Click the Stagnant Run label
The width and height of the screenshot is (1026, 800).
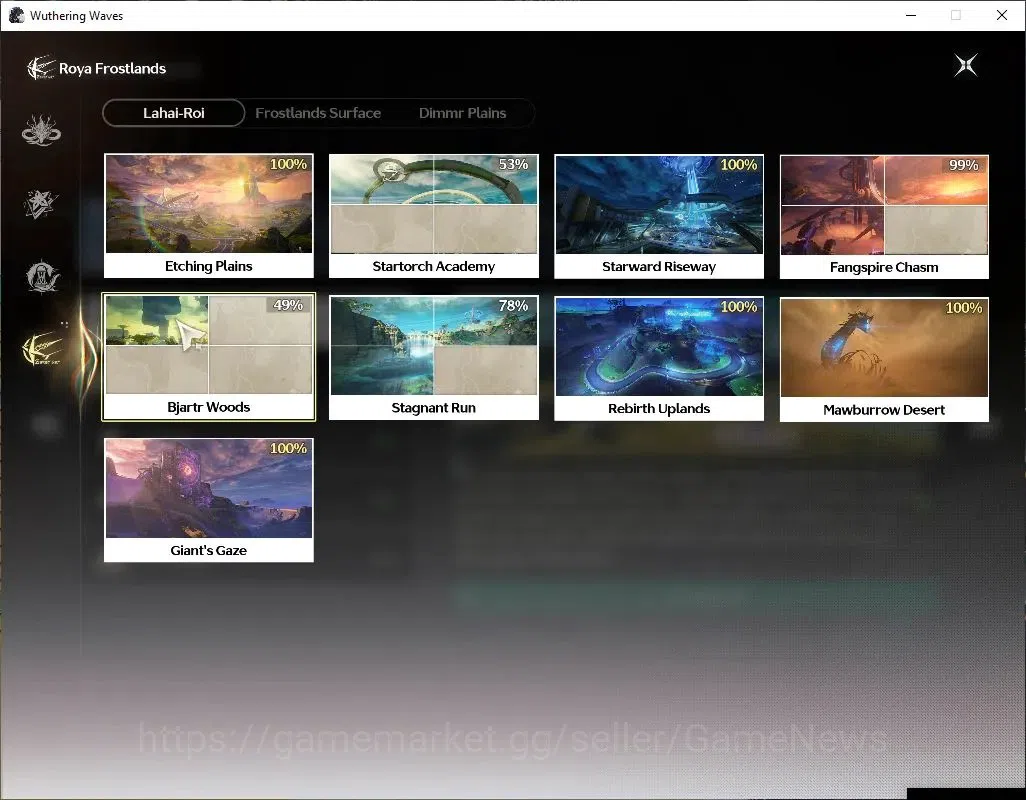pyautogui.click(x=434, y=408)
